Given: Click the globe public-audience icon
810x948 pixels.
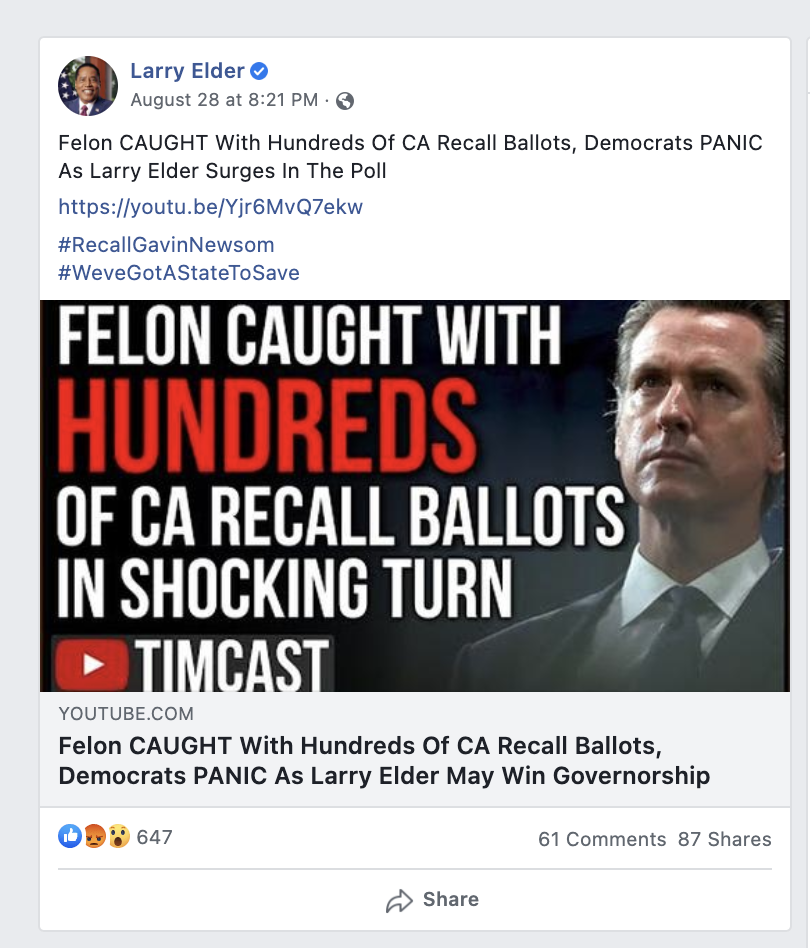Looking at the screenshot, I should (345, 101).
